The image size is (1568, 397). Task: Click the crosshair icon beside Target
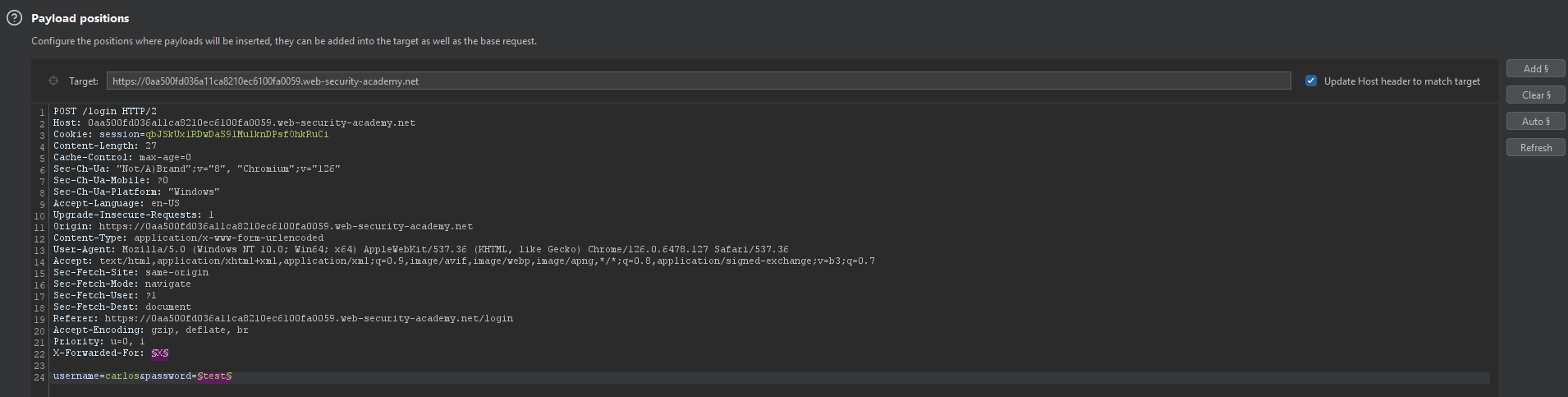tap(53, 81)
